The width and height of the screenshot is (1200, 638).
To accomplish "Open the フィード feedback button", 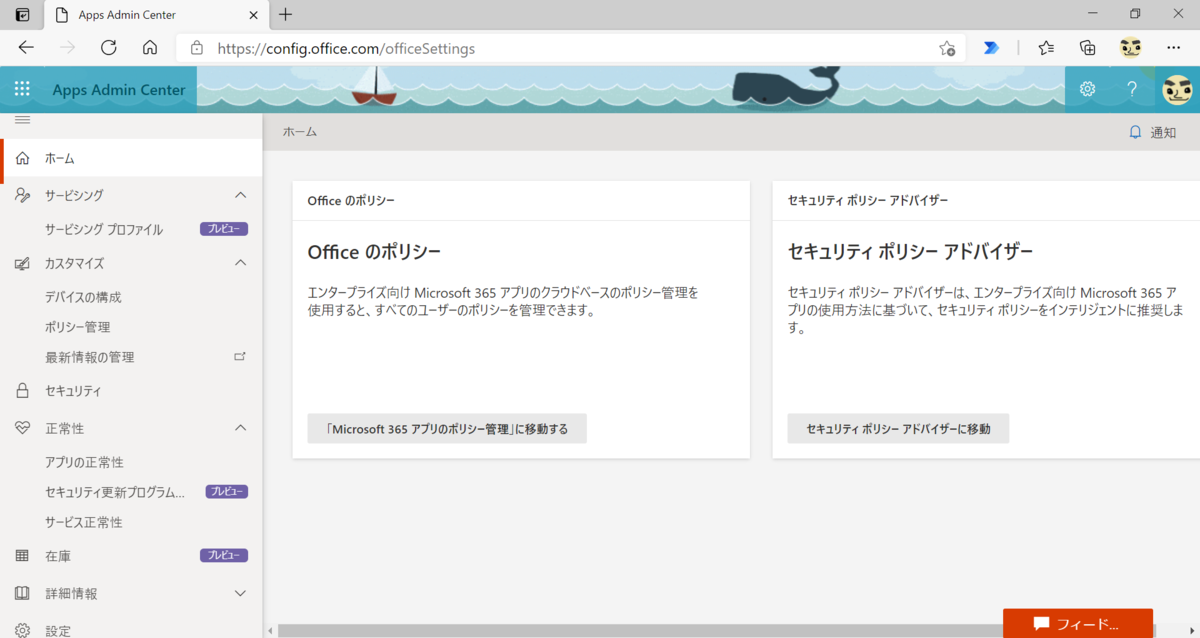I will click(x=1078, y=624).
